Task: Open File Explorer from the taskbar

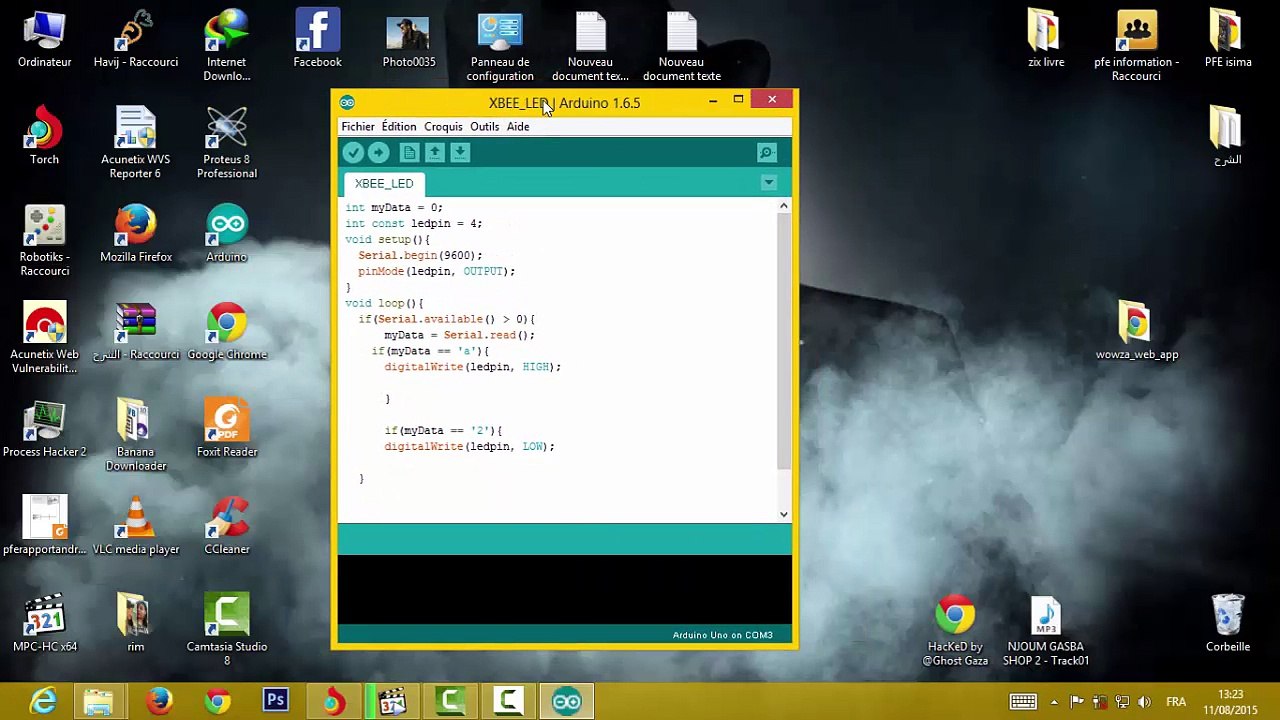Action: coord(98,702)
